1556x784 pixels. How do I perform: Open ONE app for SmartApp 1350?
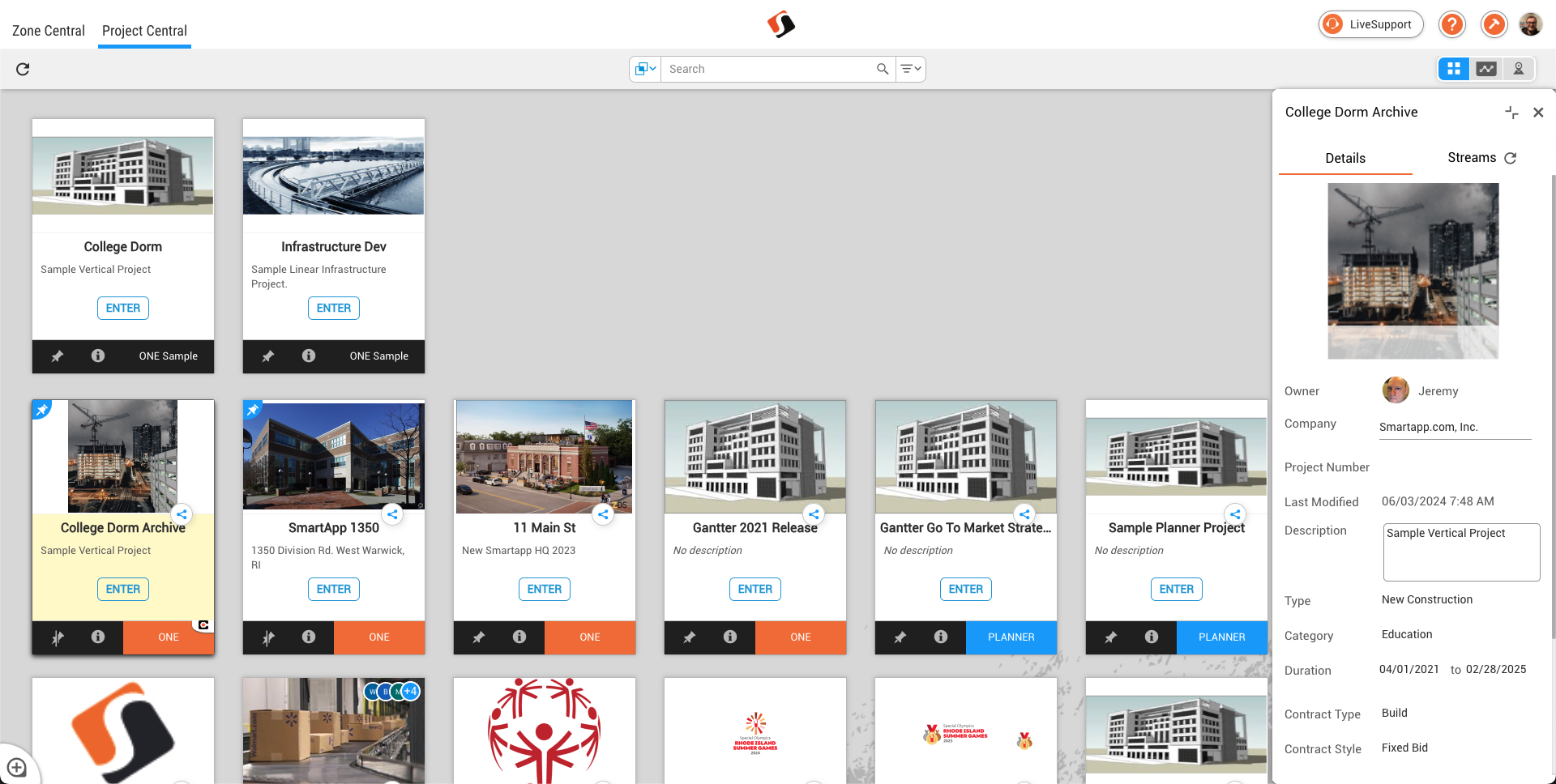click(379, 637)
